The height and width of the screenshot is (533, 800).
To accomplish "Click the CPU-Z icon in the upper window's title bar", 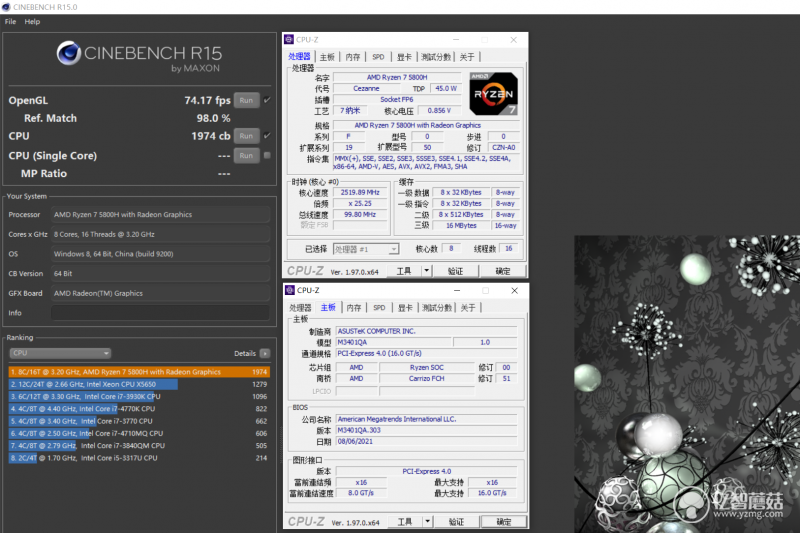I will pos(289,39).
